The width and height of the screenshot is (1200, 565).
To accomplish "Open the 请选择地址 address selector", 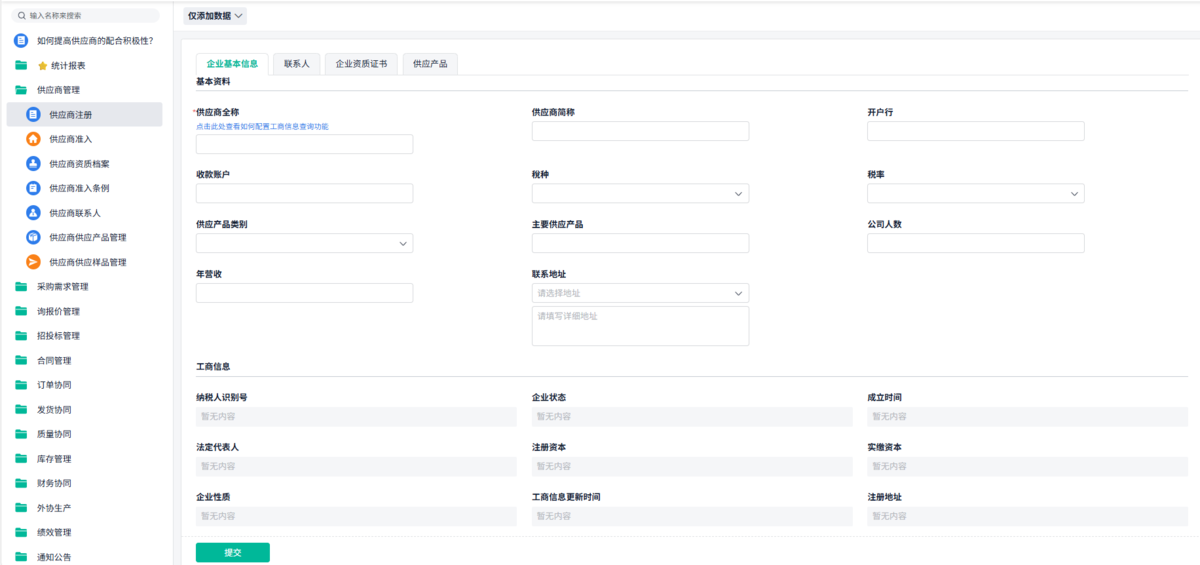I will coord(640,293).
